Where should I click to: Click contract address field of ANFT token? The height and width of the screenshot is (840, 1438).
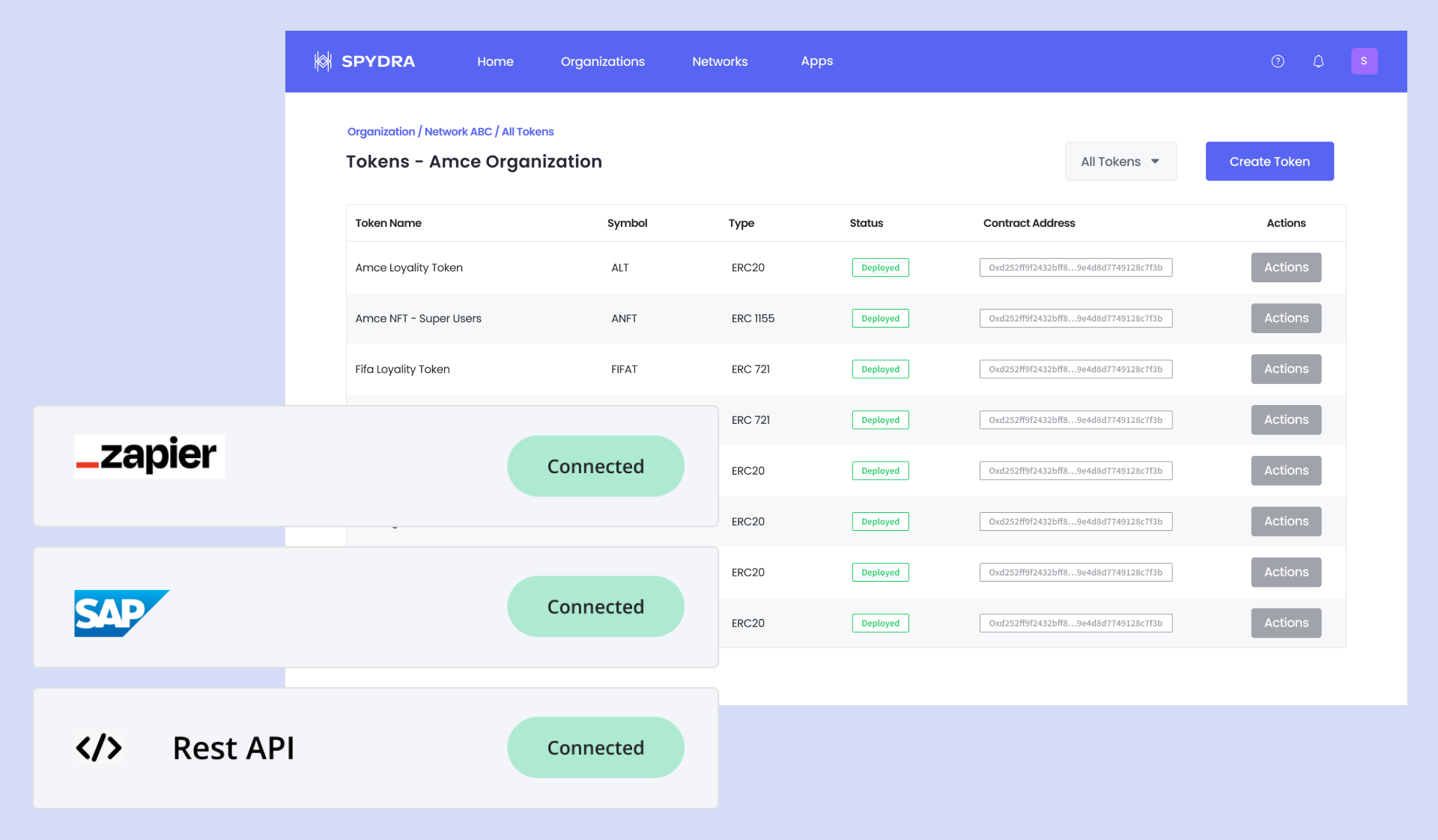point(1076,318)
